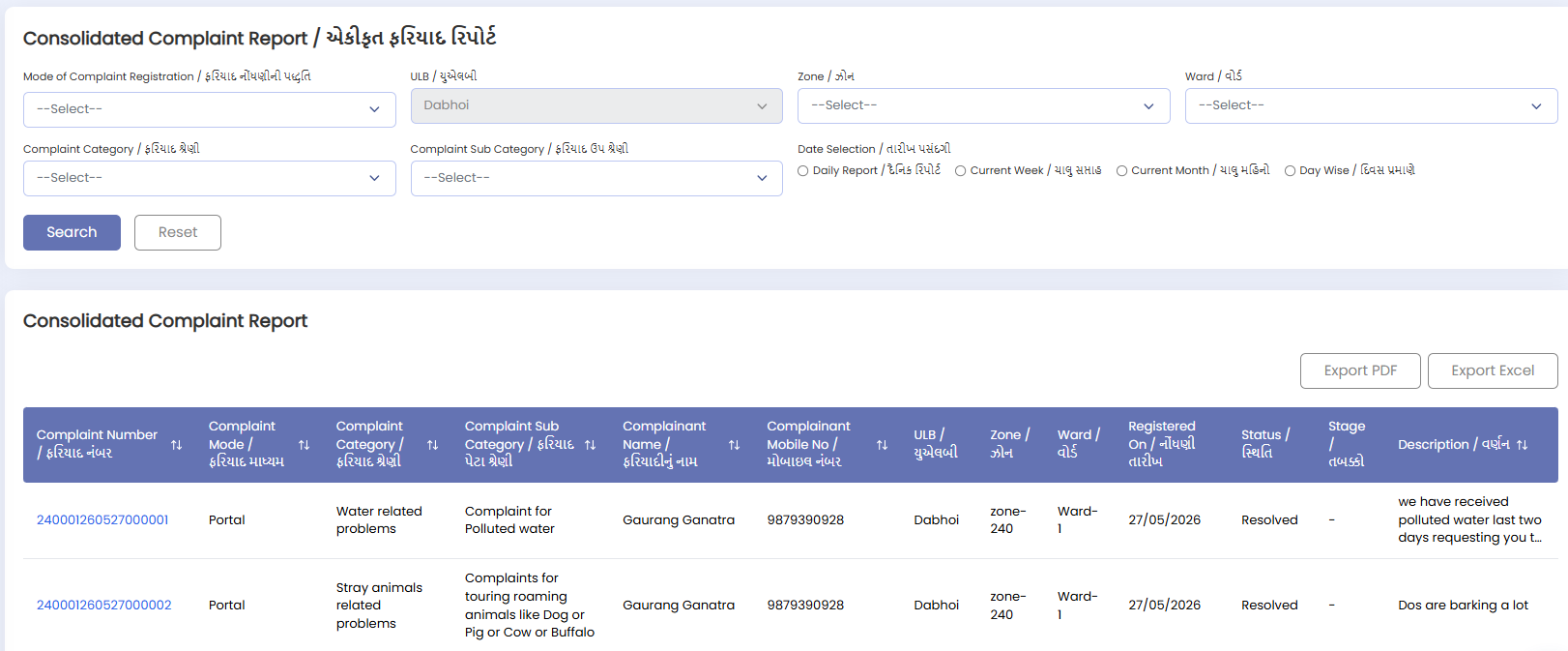Image resolution: width=1568 pixels, height=651 pixels.
Task: Open the ULB dropdown showing Dabhoi
Action: (x=596, y=105)
